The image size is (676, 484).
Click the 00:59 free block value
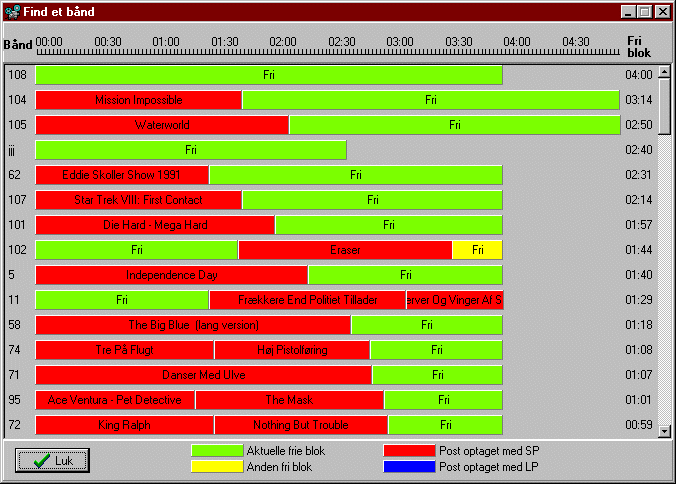coord(639,425)
